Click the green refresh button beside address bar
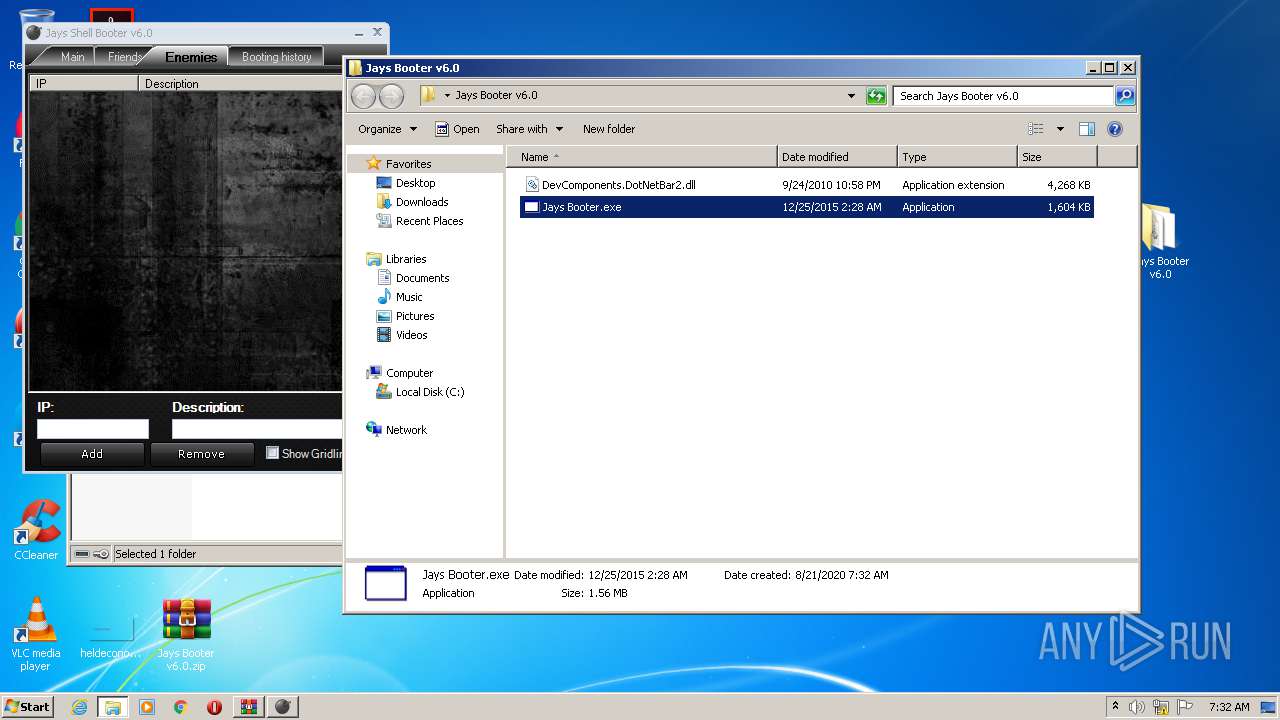This screenshot has width=1280, height=720. click(x=876, y=96)
